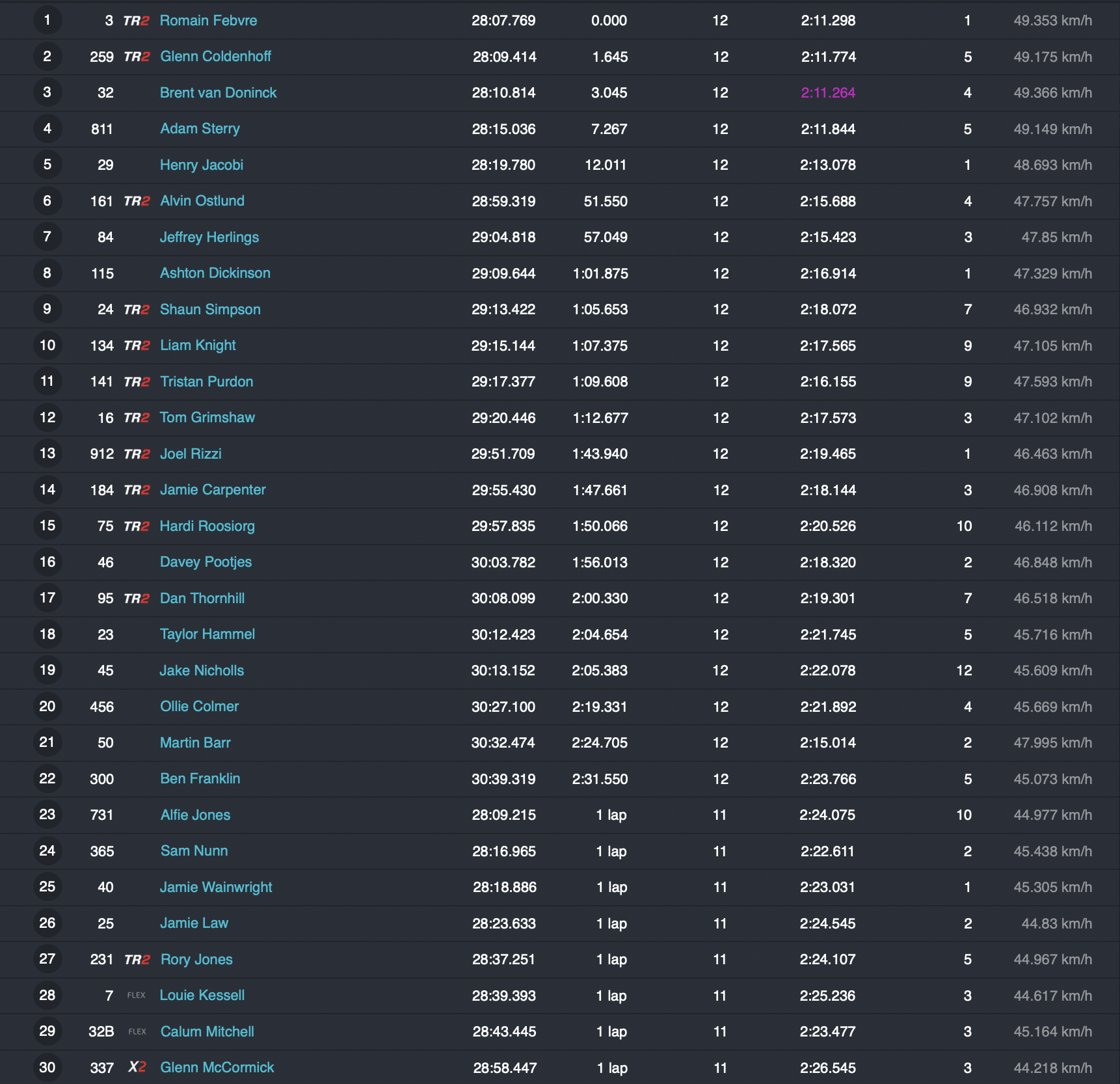
Task: Click the position 30 circle badge
Action: coord(47,1067)
